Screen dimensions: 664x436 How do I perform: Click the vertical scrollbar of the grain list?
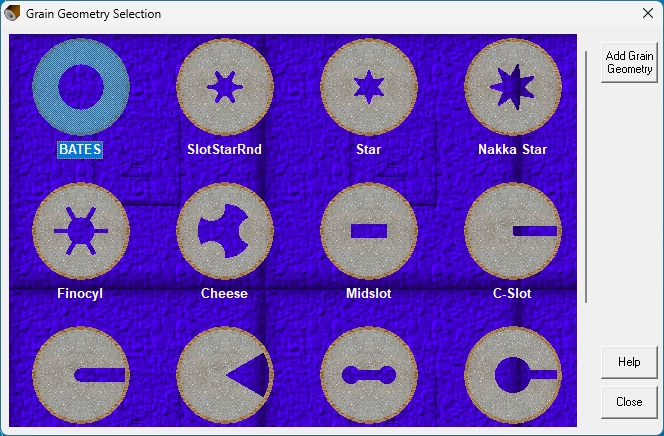pos(586,177)
